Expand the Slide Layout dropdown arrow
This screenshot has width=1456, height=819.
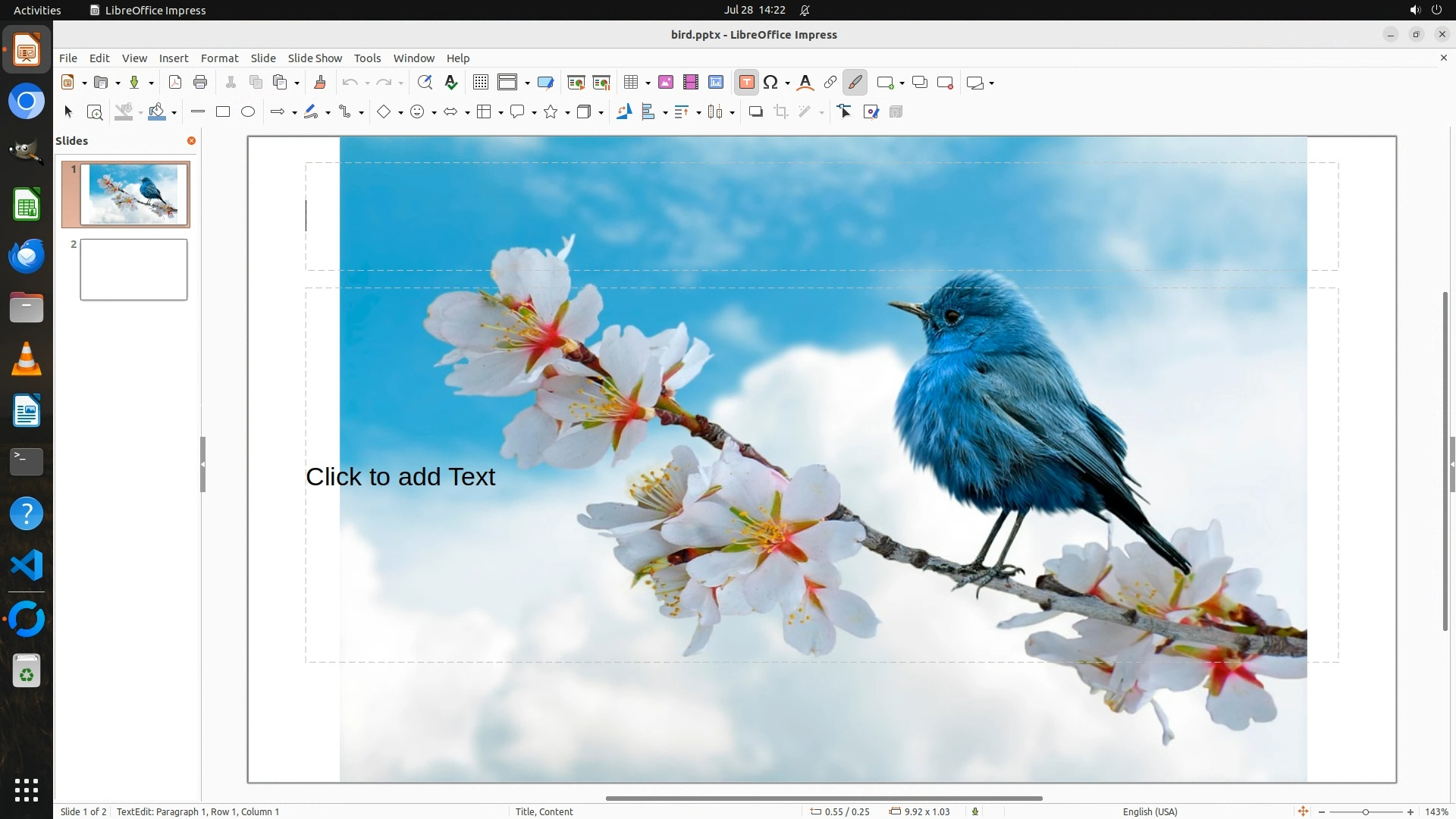point(992,83)
